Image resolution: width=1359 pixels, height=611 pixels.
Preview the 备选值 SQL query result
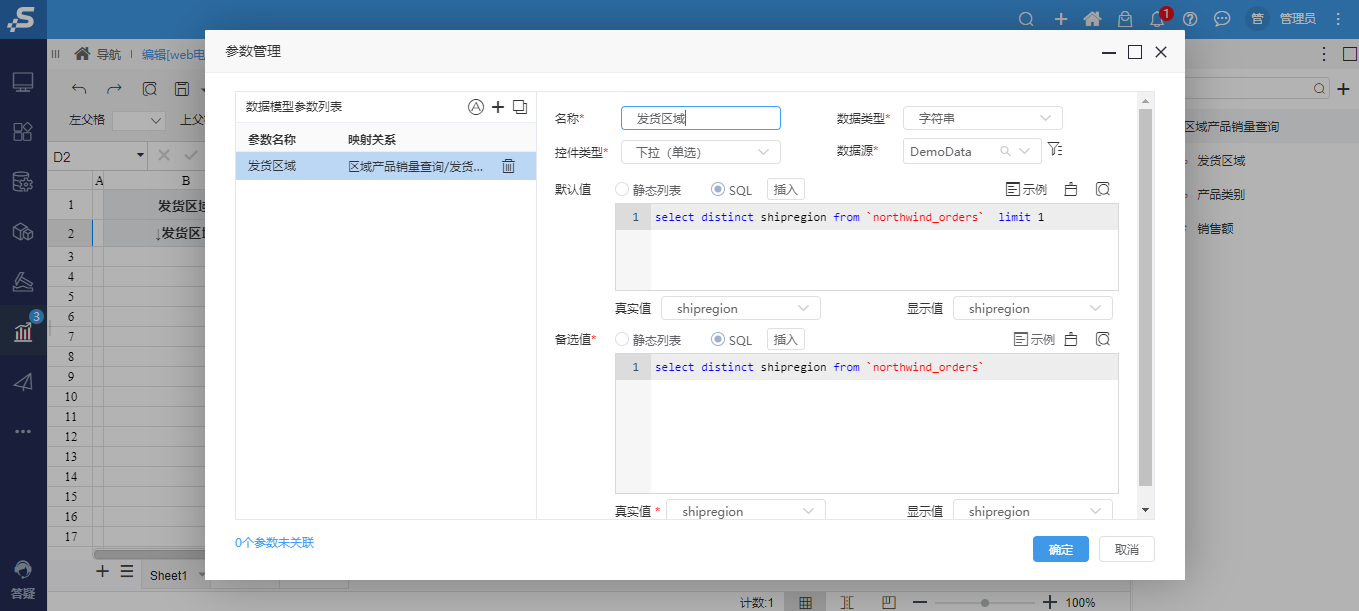(x=1102, y=340)
